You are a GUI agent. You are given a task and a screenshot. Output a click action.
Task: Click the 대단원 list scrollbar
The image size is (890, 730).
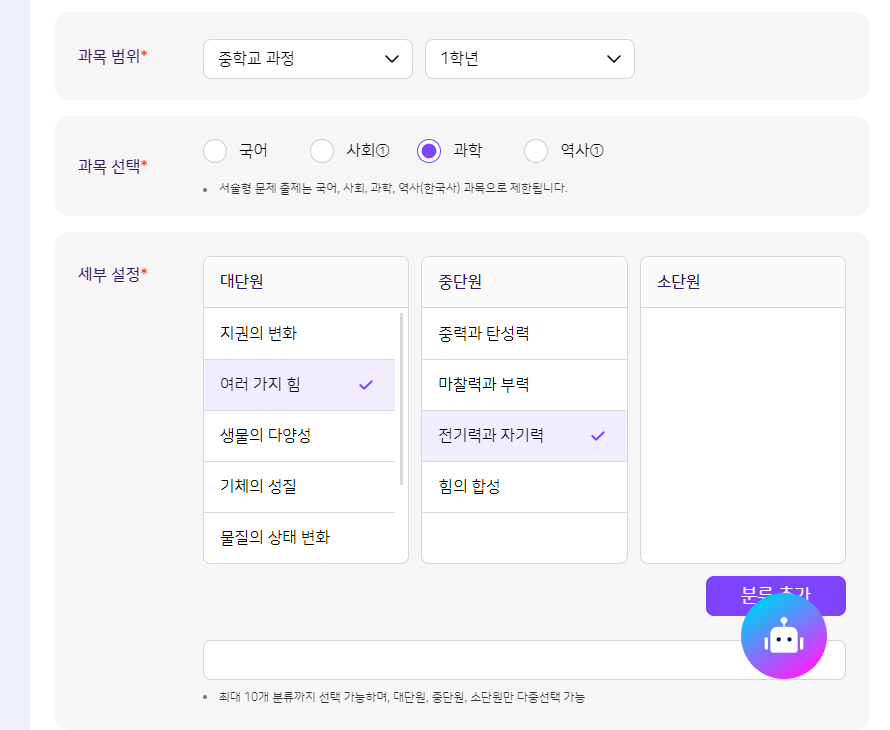click(x=401, y=400)
